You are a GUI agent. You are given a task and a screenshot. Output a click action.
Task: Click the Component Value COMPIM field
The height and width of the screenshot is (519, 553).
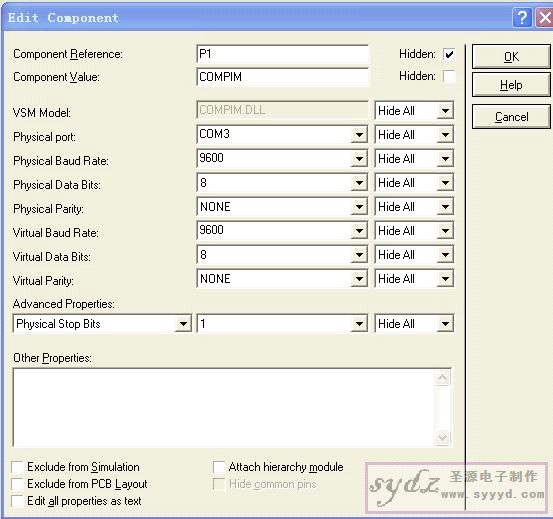pos(282,77)
